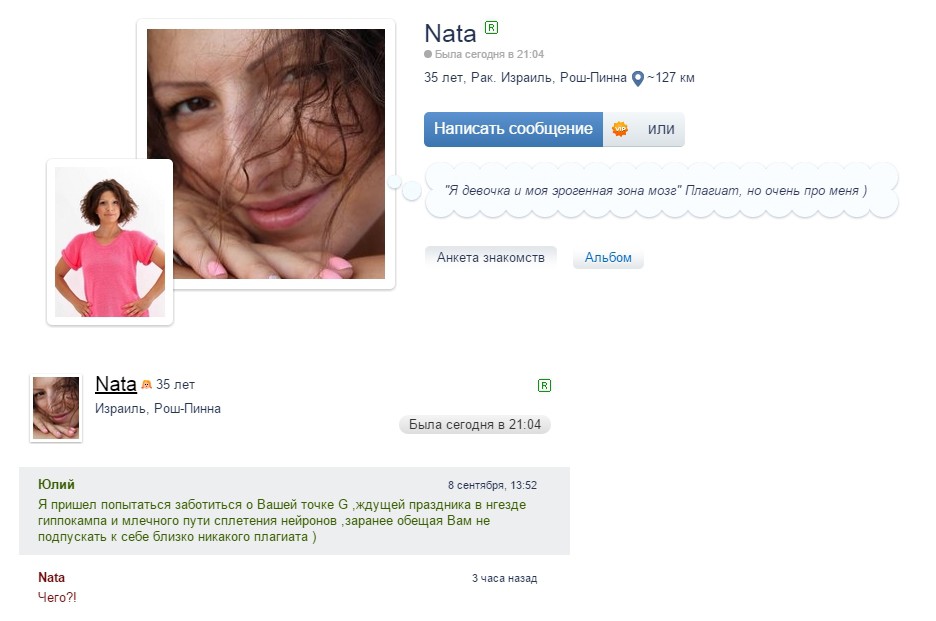This screenshot has width=936, height=621.
Task: Click the Была сегодня в 21:04 pill
Action: pyautogui.click(x=474, y=425)
